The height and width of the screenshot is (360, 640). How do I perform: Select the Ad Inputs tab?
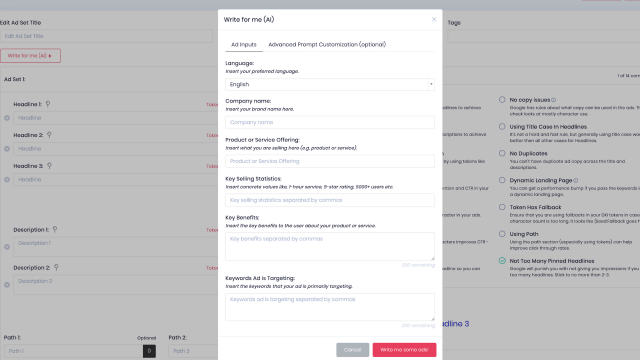(x=244, y=44)
